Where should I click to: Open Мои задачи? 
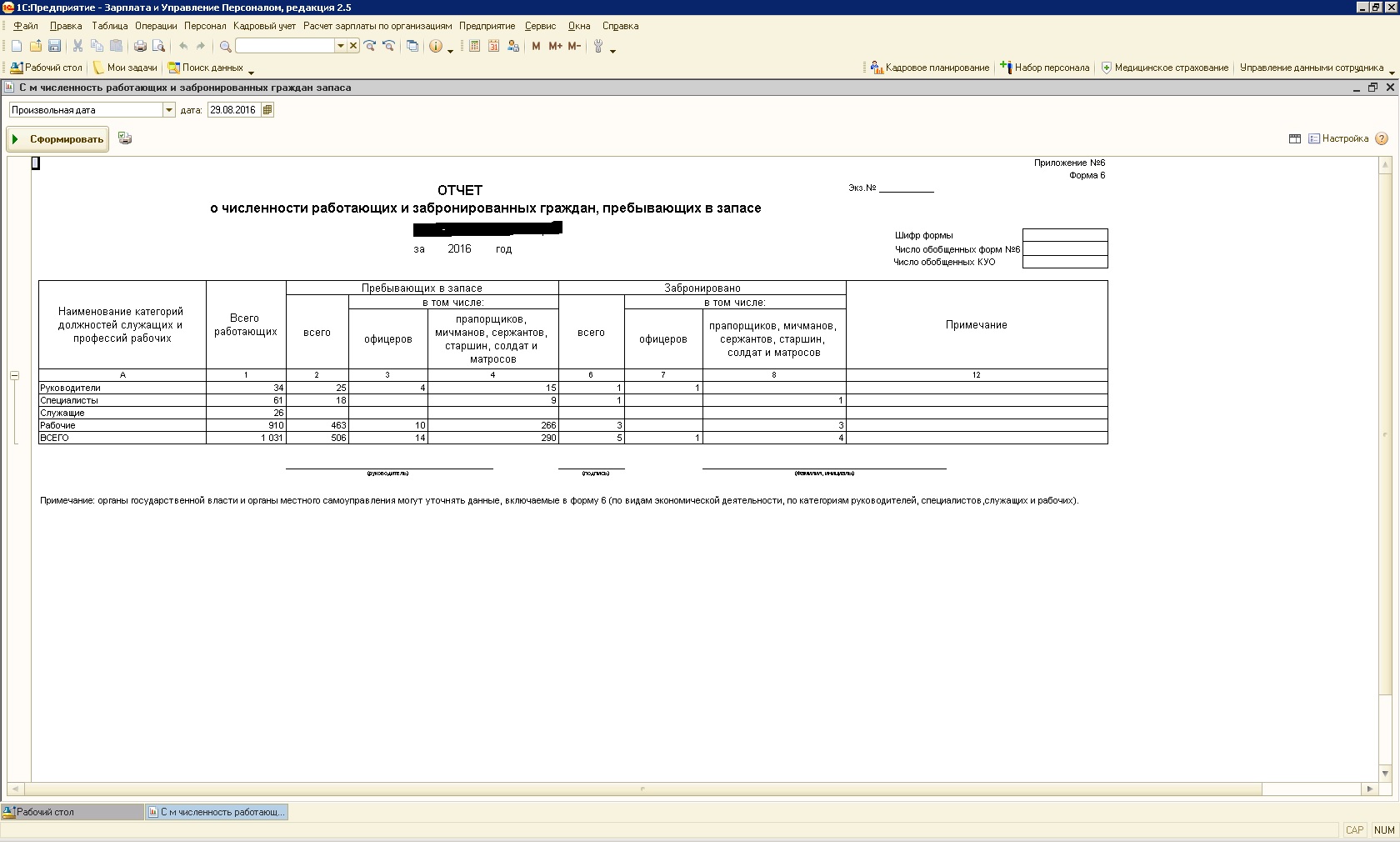pyautogui.click(x=125, y=68)
